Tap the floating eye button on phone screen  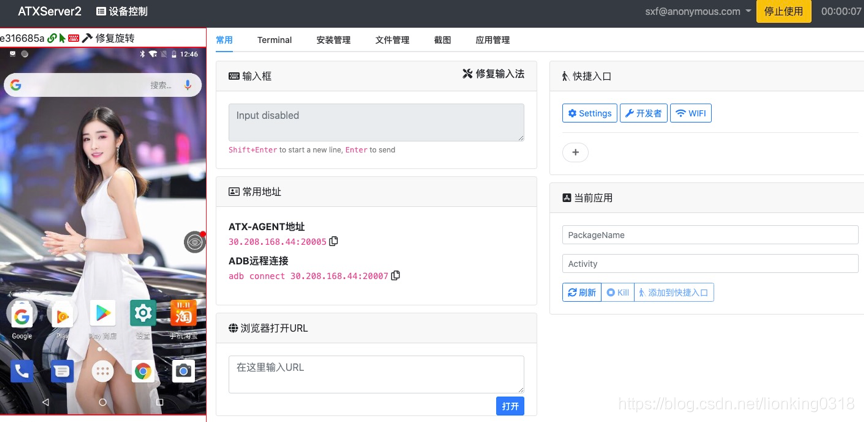click(x=195, y=242)
